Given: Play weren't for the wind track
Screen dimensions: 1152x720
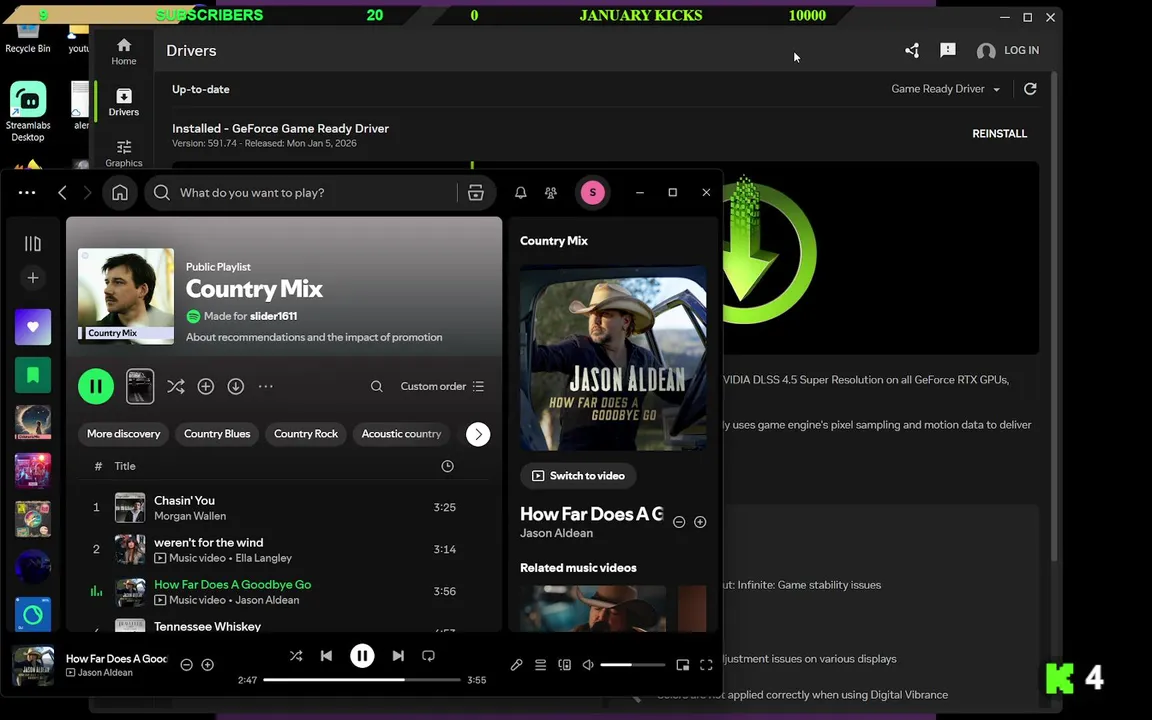Looking at the screenshot, I should point(284,550).
